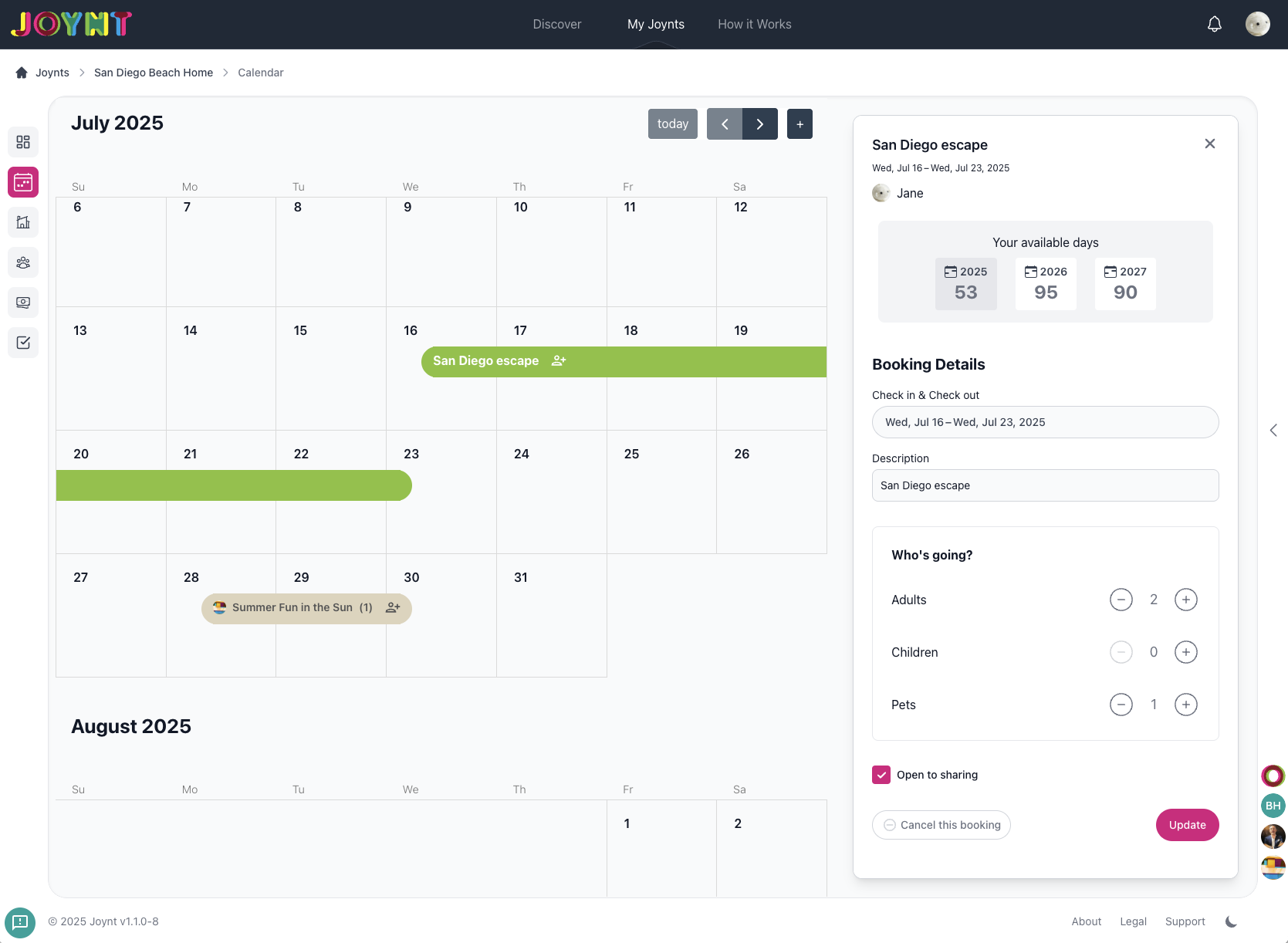The width and height of the screenshot is (1288, 943).
Task: Uncheck the Open to sharing checkbox
Action: tap(881, 775)
